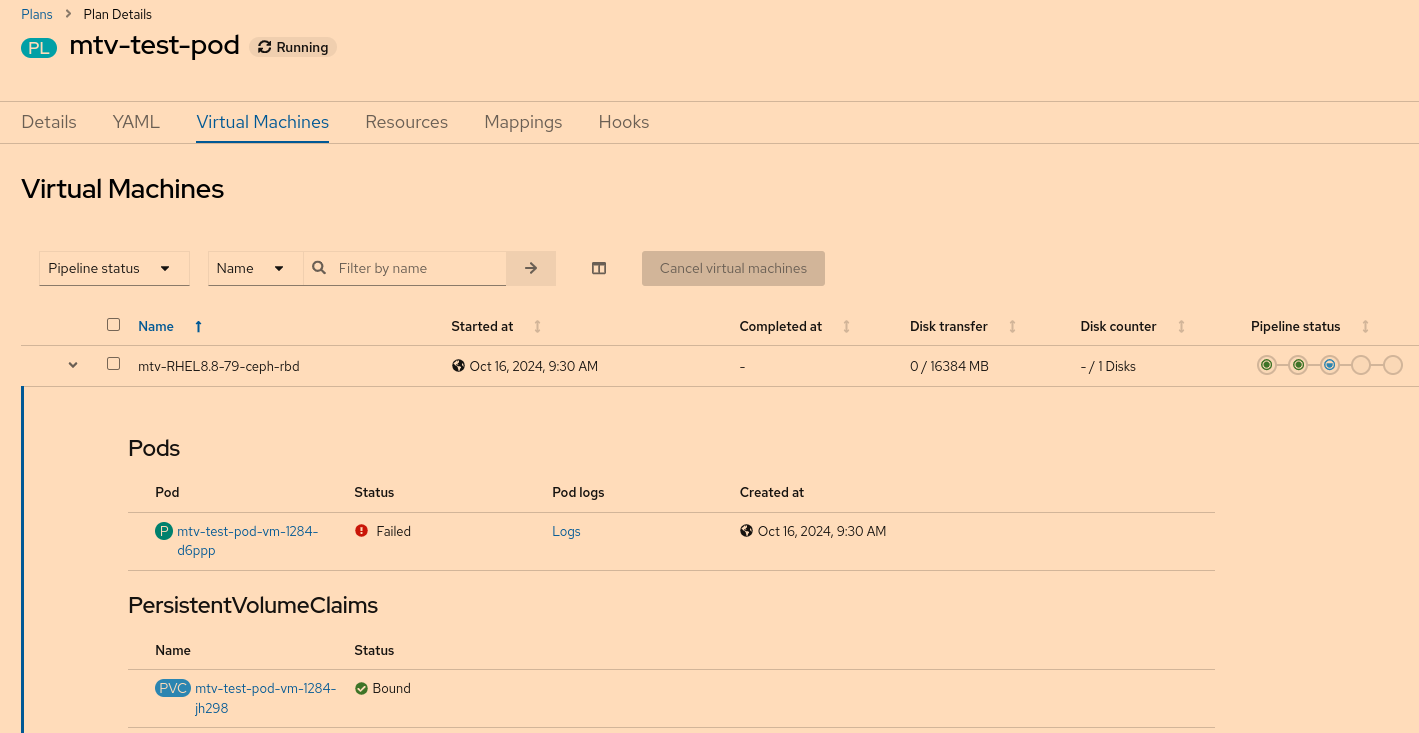Viewport: 1419px width, 733px height.
Task: Click Cancel virtual machines button
Action: click(733, 268)
